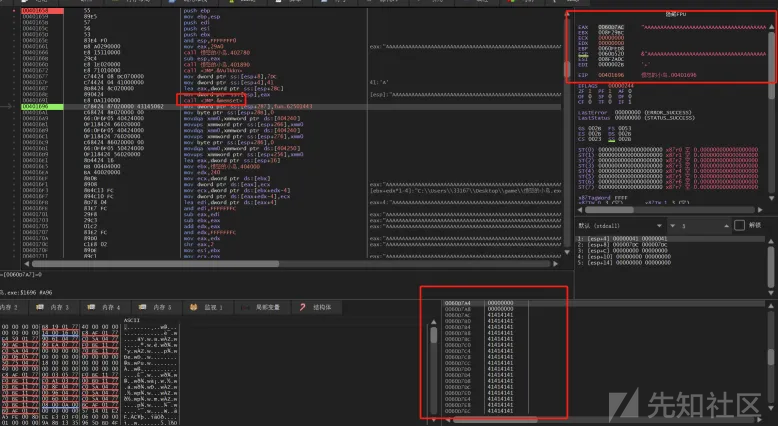Increase the argument count with the up arrow
Viewport: 778px width, 426px height.
click(x=726, y=226)
